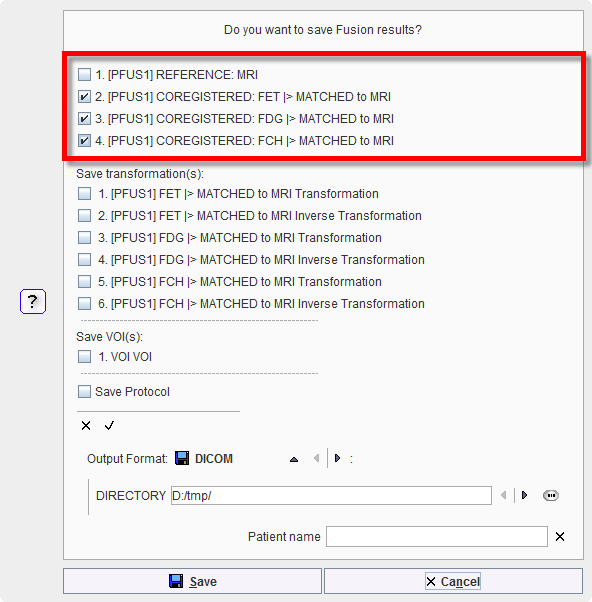This screenshot has width=592, height=602.
Task: Go to next output format arrow
Action: 337,458
